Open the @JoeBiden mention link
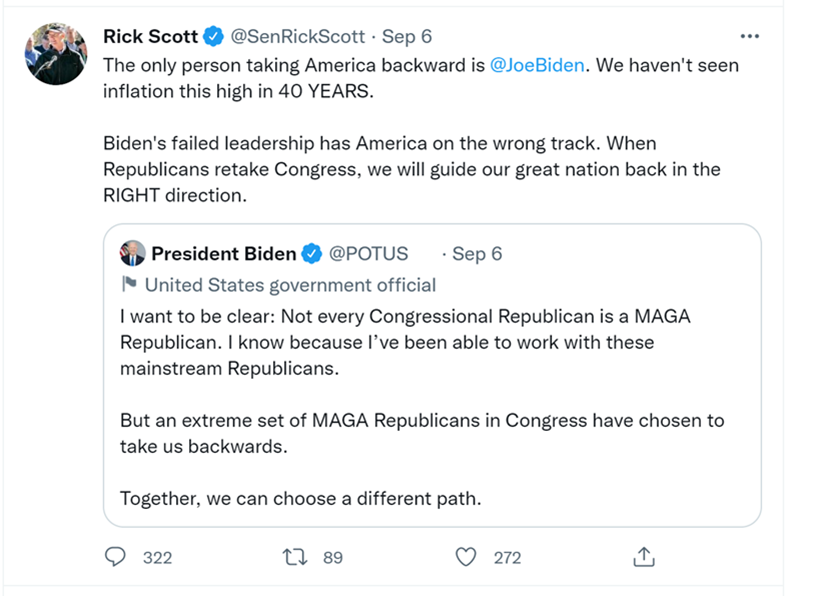This screenshot has width=818, height=596. 538,65
